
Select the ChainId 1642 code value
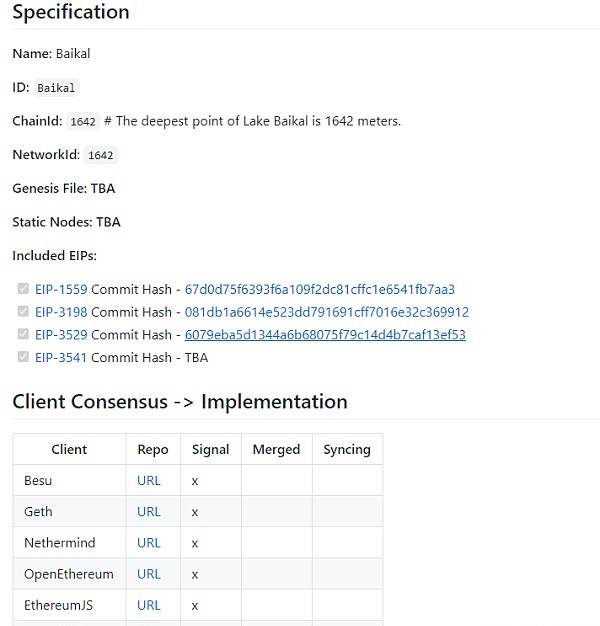(83, 121)
